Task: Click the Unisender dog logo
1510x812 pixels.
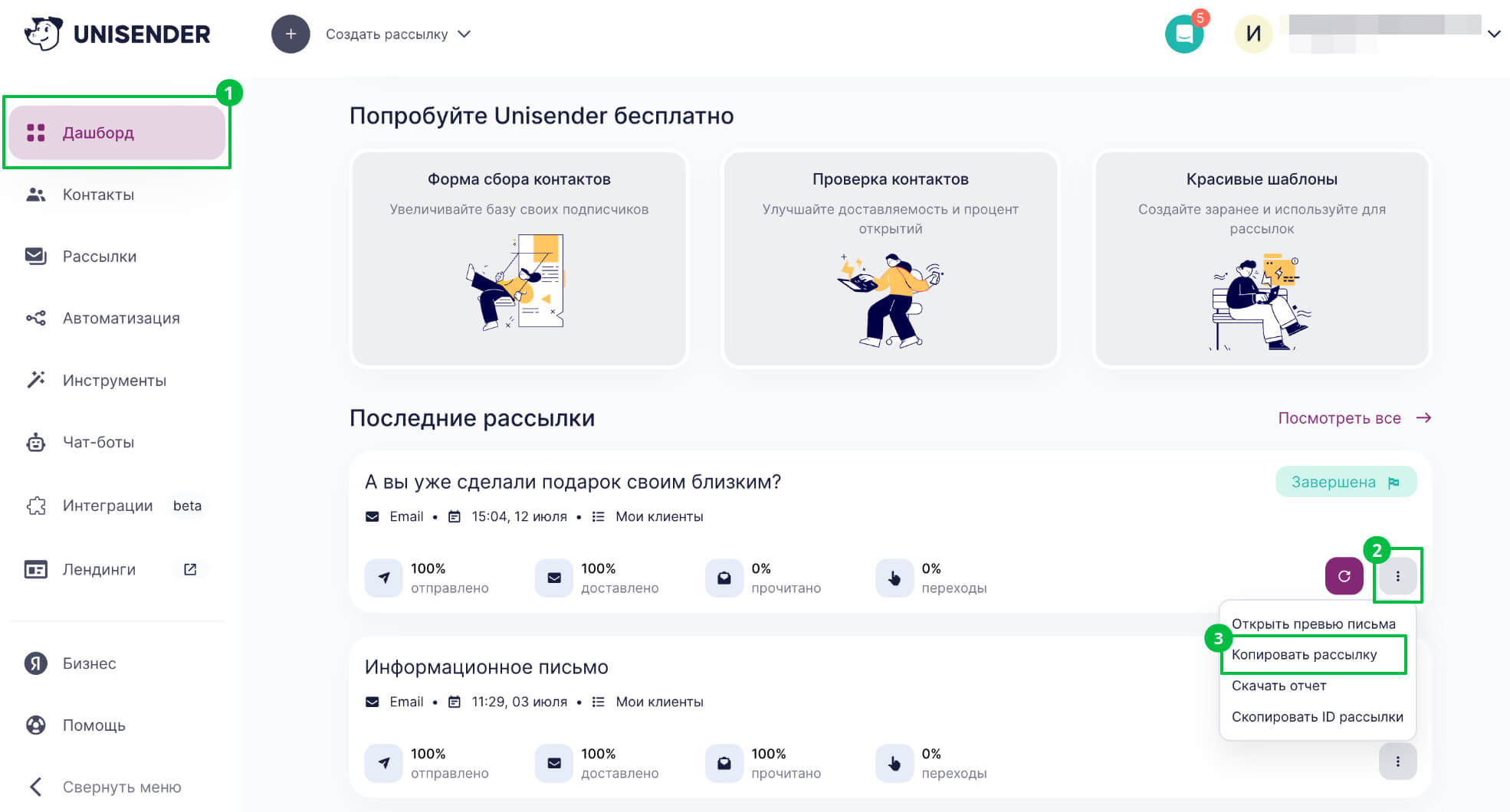Action: point(43,34)
